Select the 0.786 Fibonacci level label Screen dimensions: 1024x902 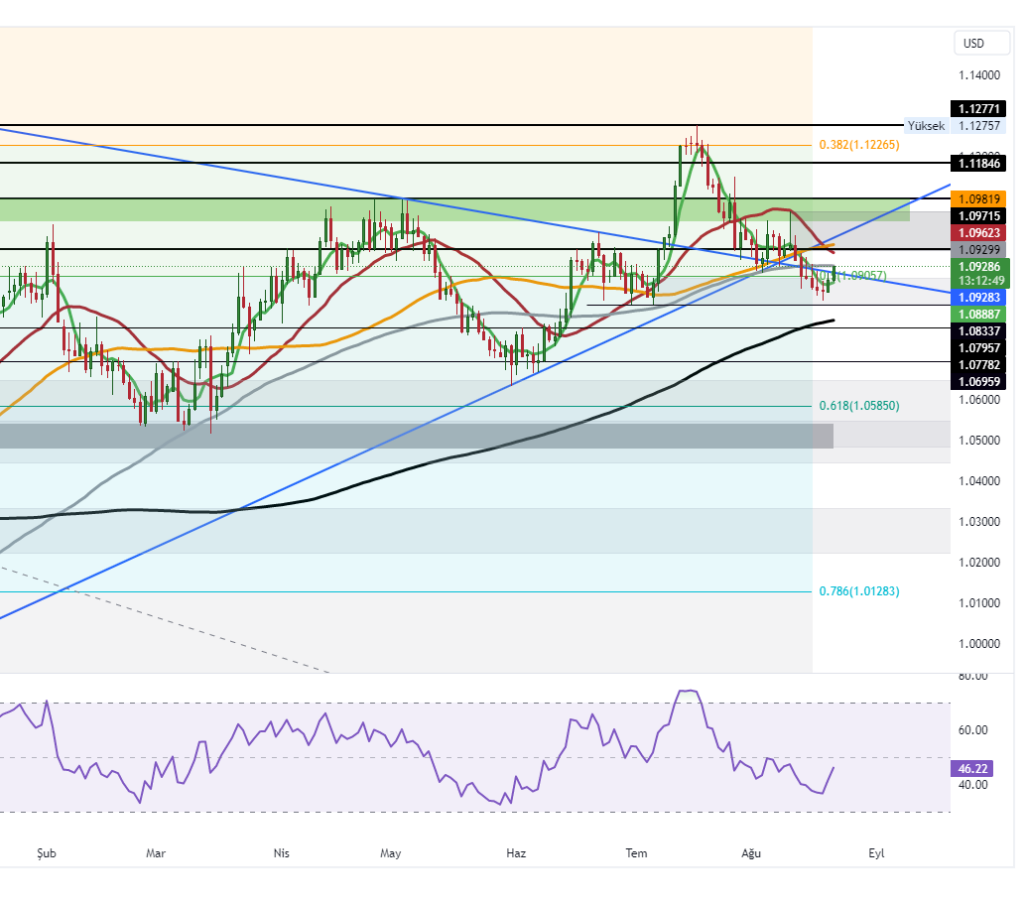tap(858, 591)
